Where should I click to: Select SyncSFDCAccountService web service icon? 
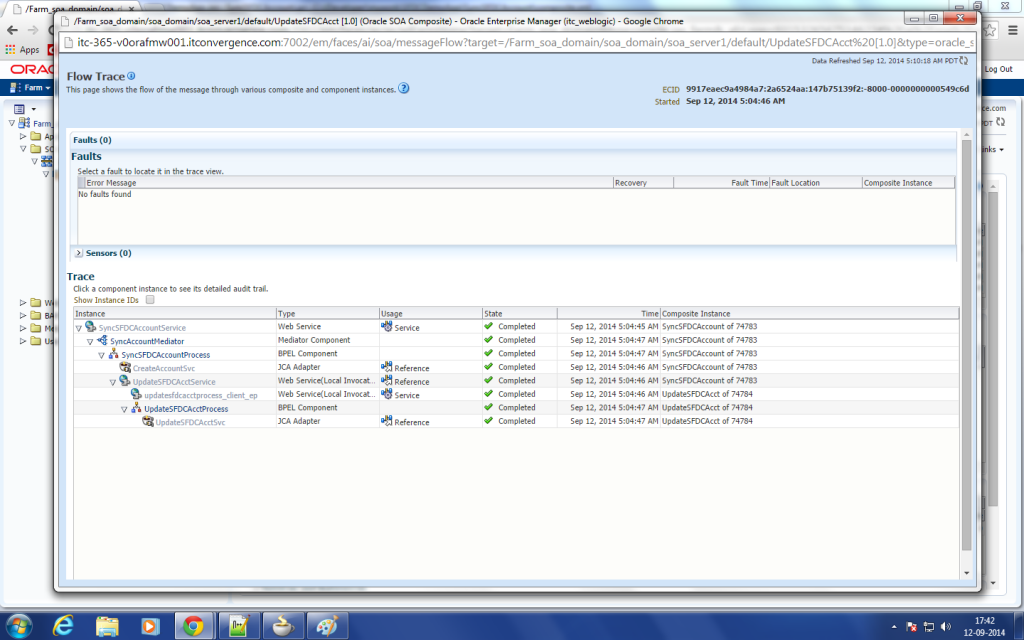[x=91, y=327]
